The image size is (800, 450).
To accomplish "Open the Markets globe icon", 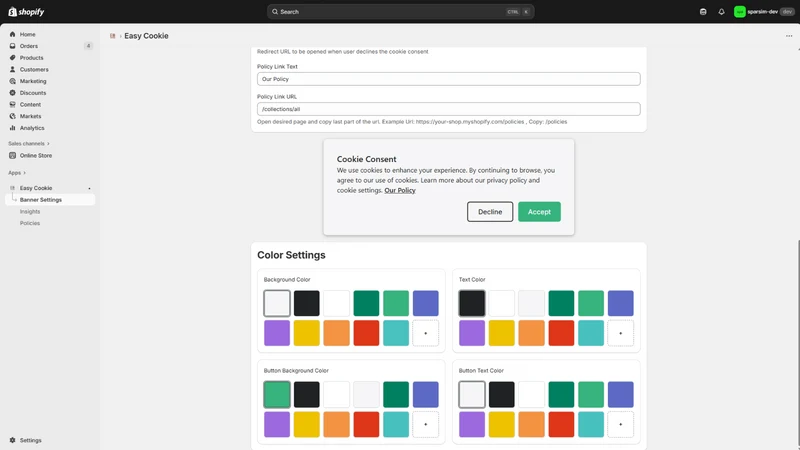I will 12,116.
